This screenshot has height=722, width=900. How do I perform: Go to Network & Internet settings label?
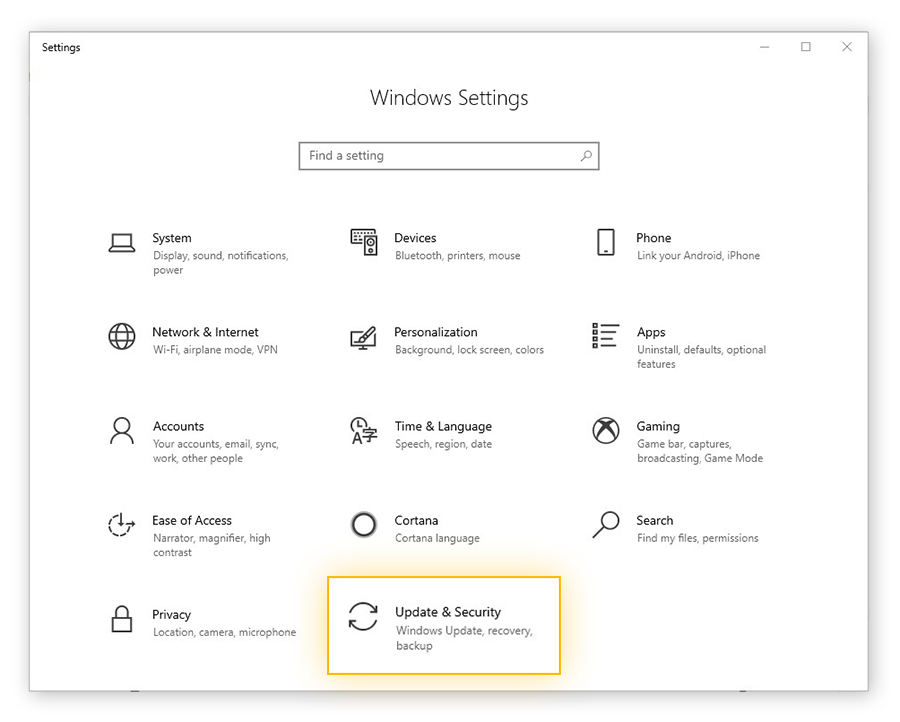205,332
